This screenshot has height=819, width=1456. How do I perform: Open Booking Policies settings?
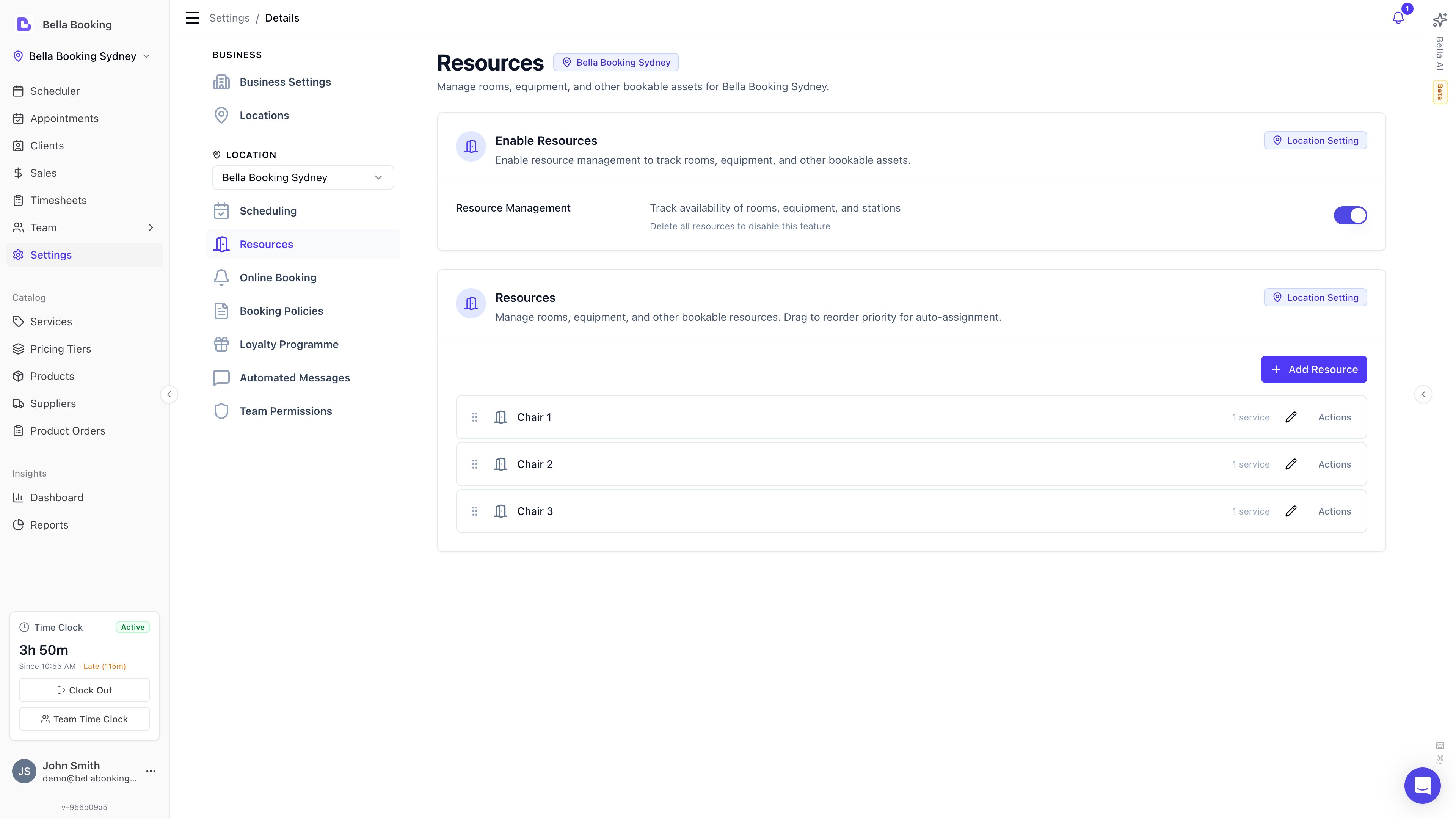303,311
